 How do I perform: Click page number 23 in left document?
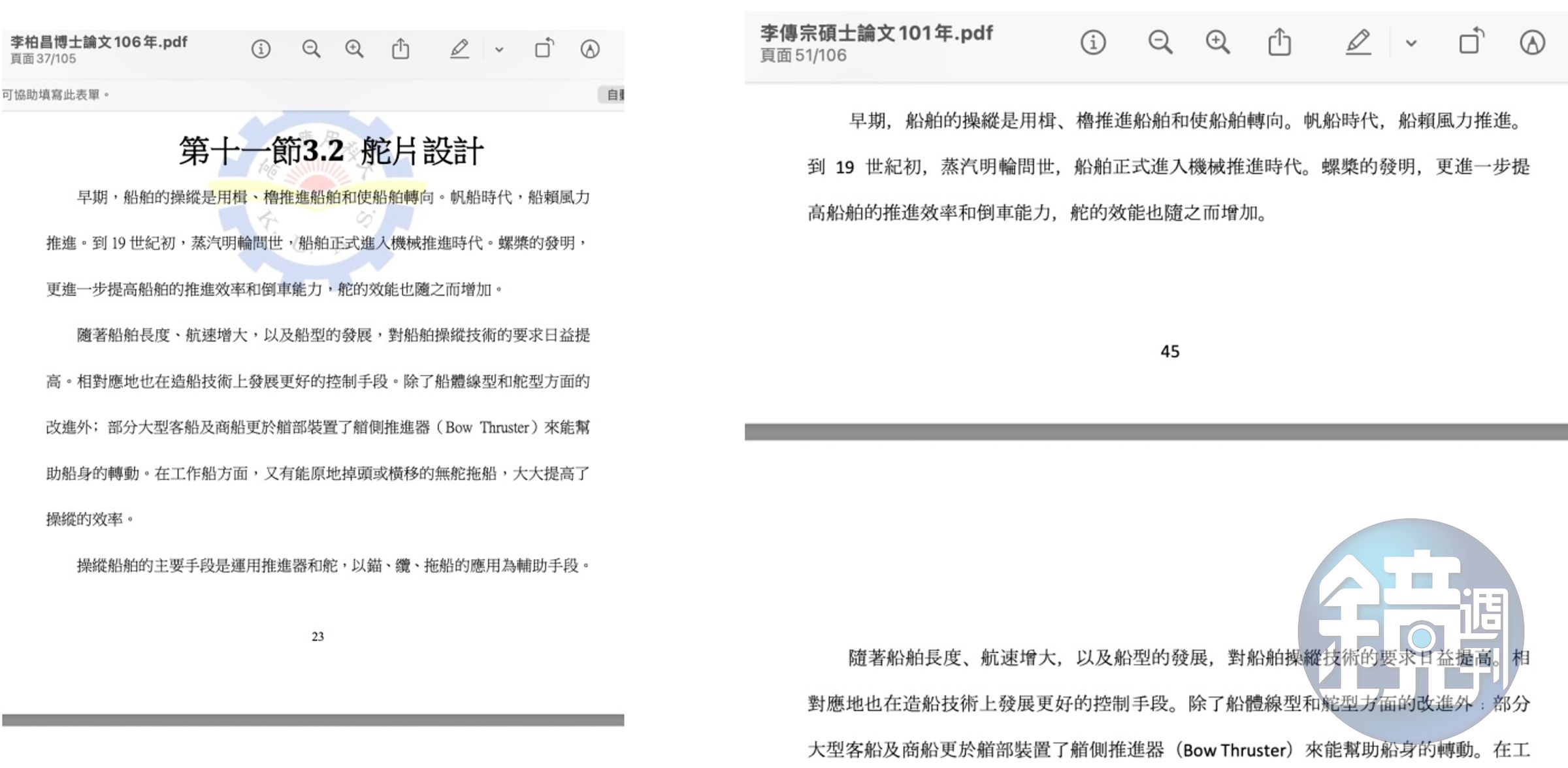point(318,636)
